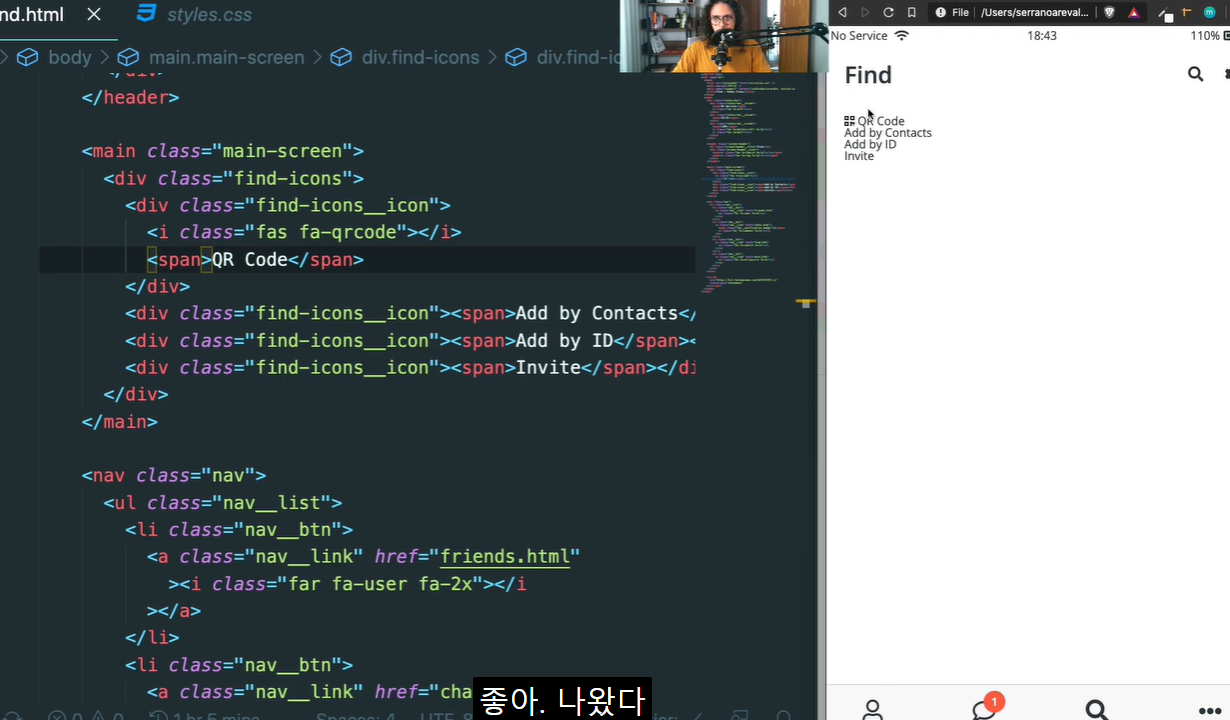This screenshot has width=1230, height=720.
Task: Expand breadcrumb chevron before div.find-icons
Action: coord(318,57)
